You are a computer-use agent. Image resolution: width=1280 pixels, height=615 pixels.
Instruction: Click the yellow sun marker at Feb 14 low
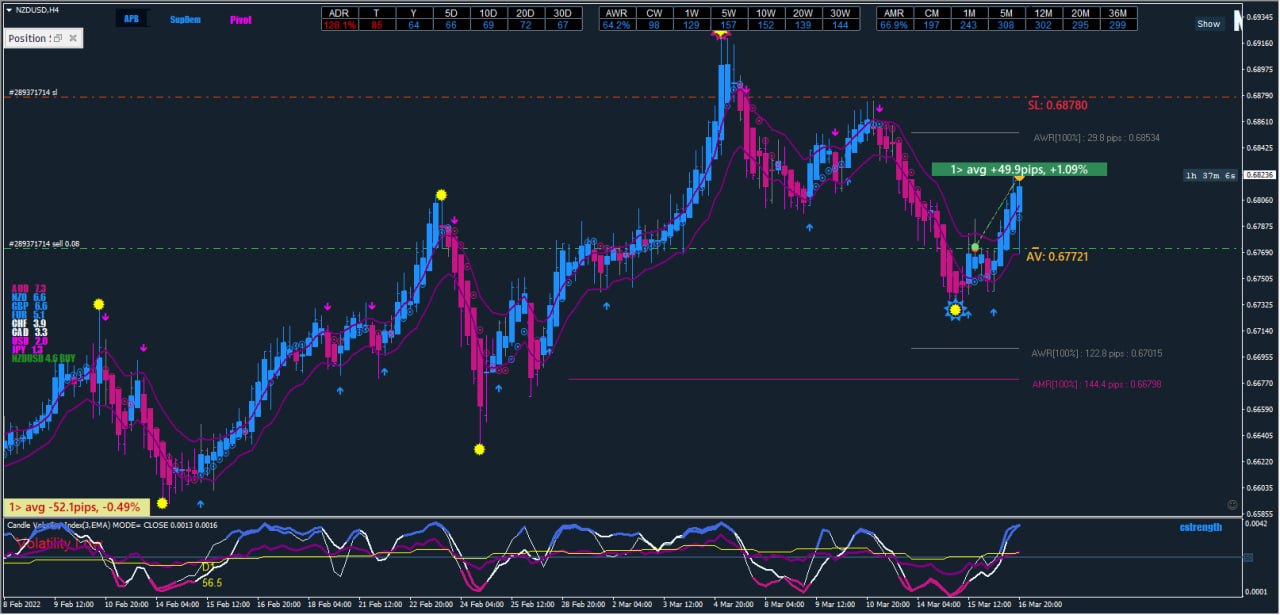162,503
